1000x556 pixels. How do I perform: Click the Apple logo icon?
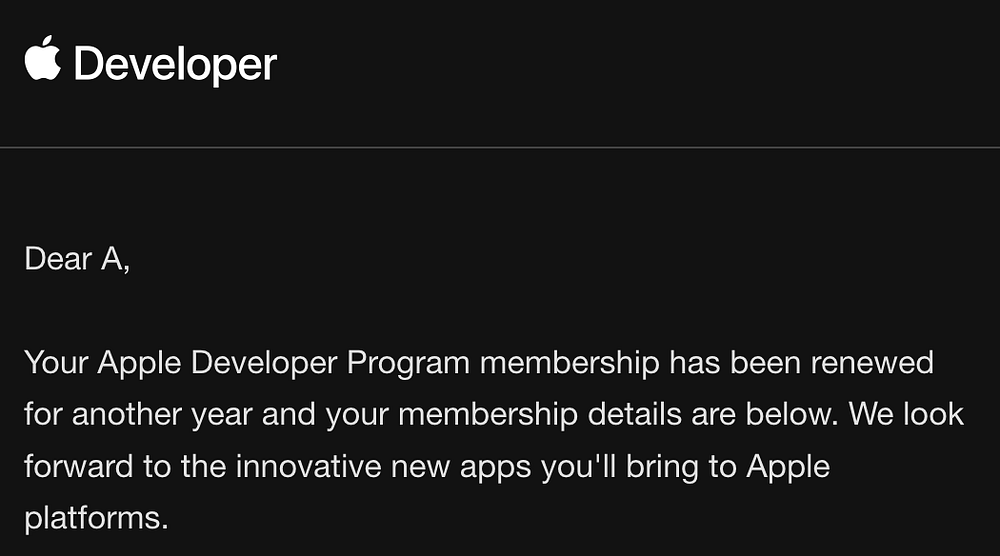coord(43,58)
